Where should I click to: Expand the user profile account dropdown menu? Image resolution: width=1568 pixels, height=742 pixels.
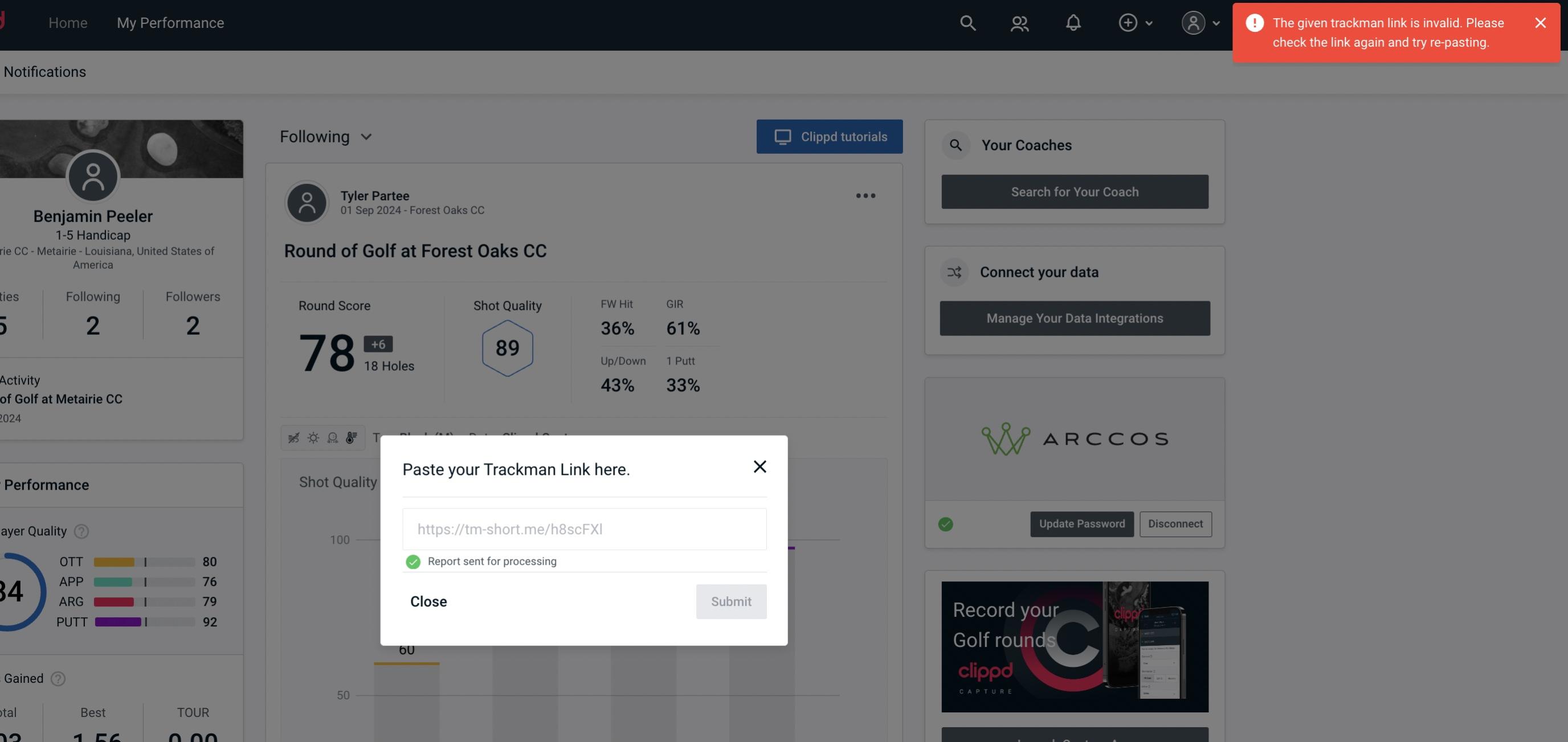click(1200, 22)
